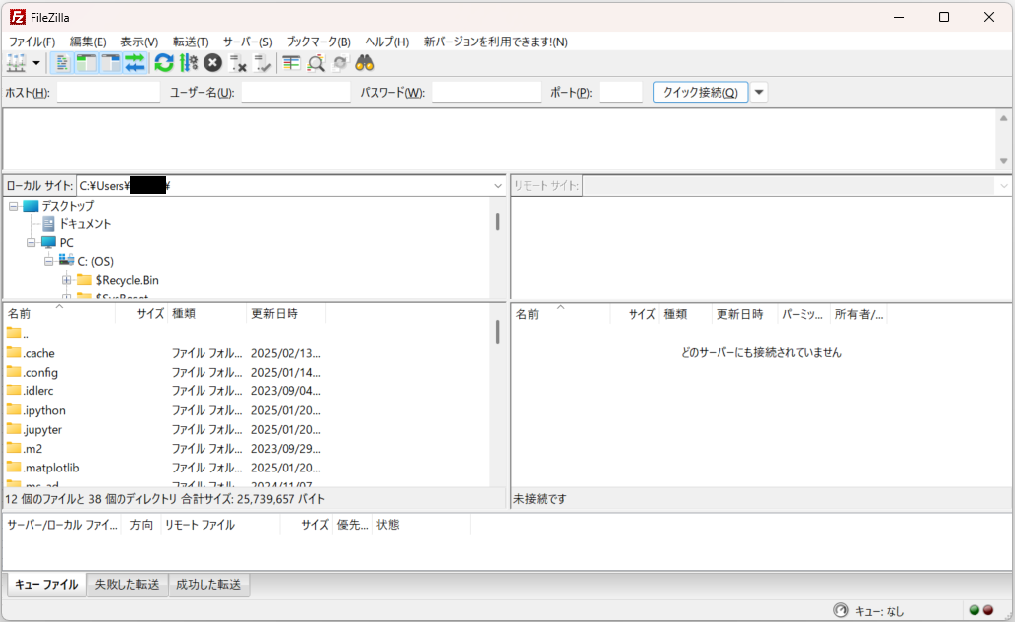Select the .m2 folder
This screenshot has width=1015, height=622.
pos(32,449)
